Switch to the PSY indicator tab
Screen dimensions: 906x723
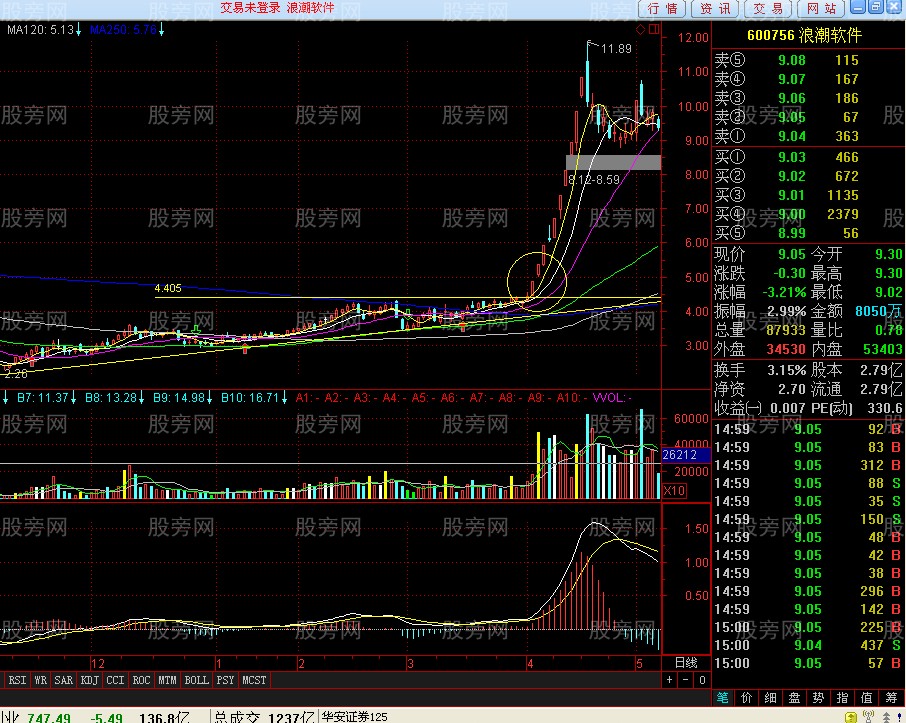225,680
